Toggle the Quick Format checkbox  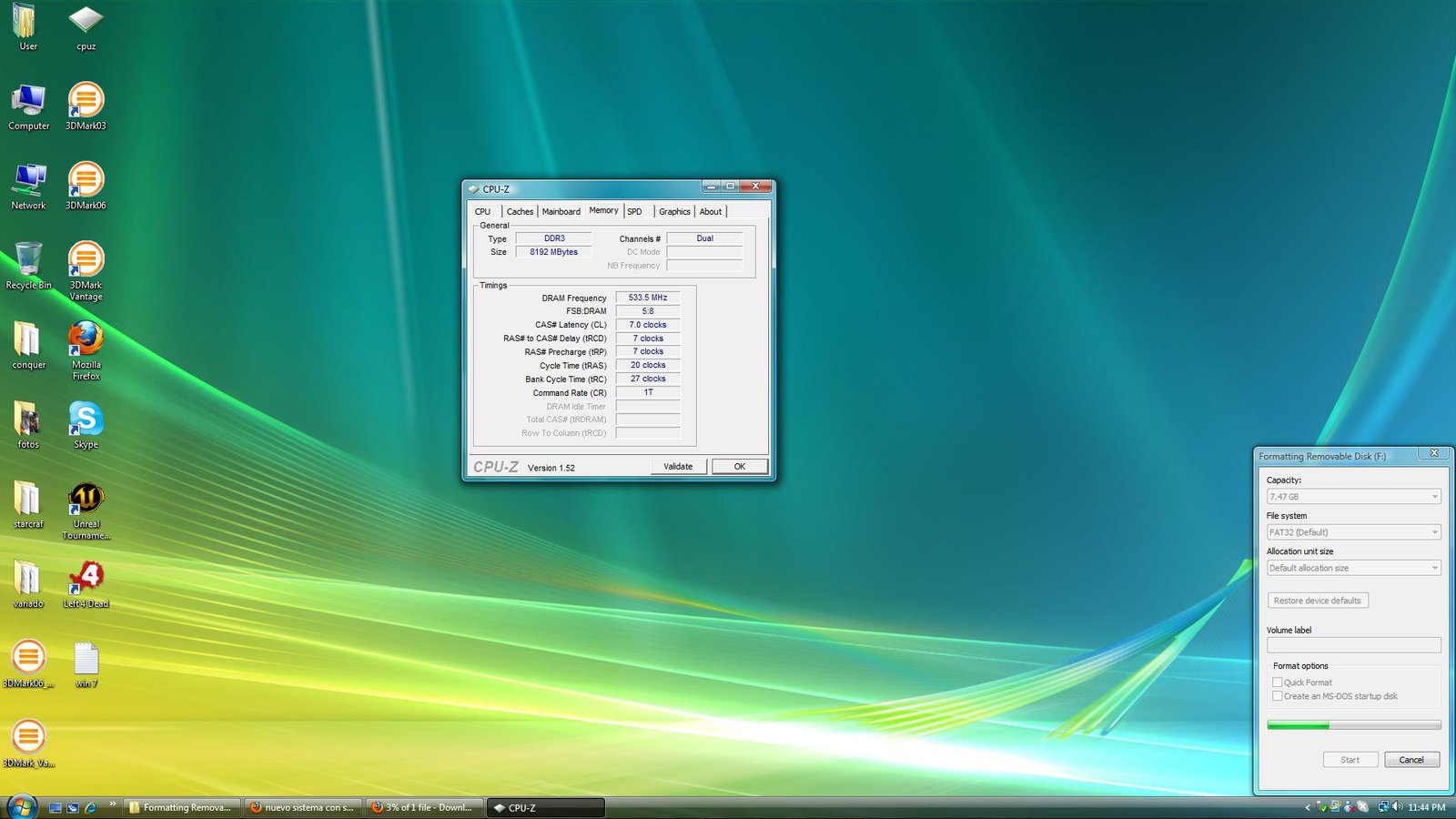tap(1277, 682)
